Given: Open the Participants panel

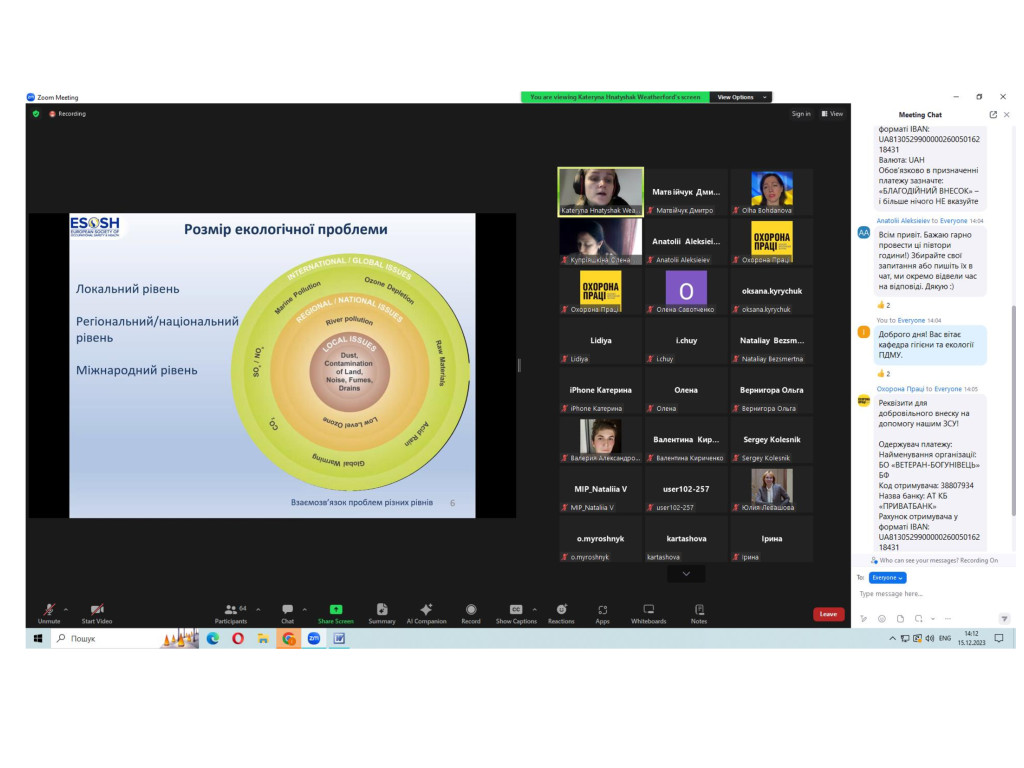Looking at the screenshot, I should [231, 613].
